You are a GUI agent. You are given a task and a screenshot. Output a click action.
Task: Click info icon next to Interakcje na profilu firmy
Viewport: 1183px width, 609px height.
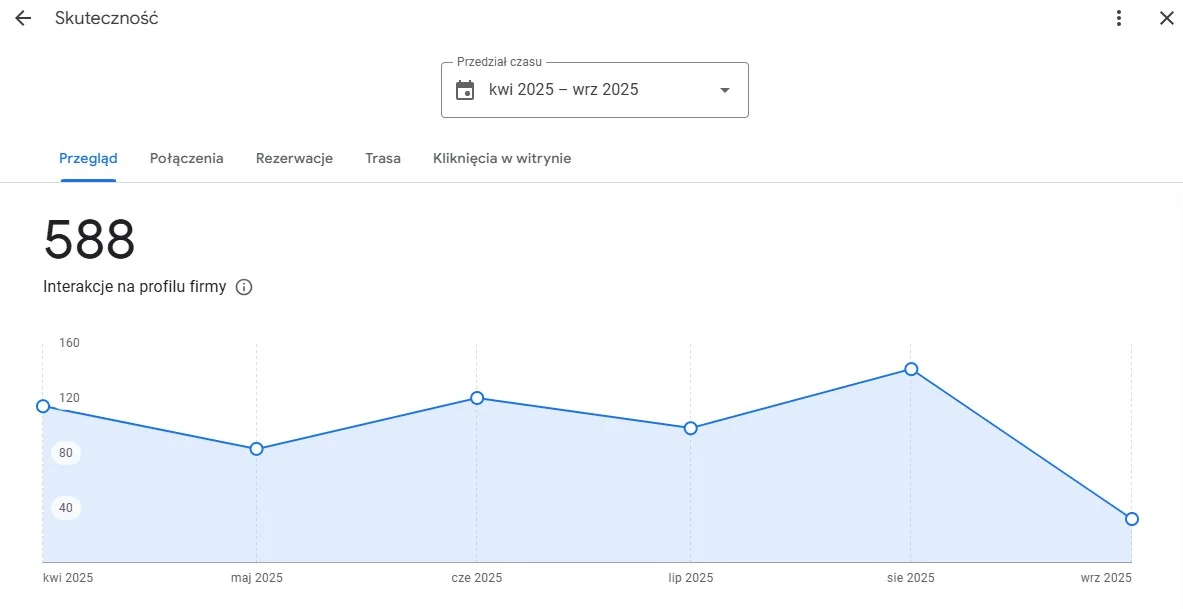[244, 287]
